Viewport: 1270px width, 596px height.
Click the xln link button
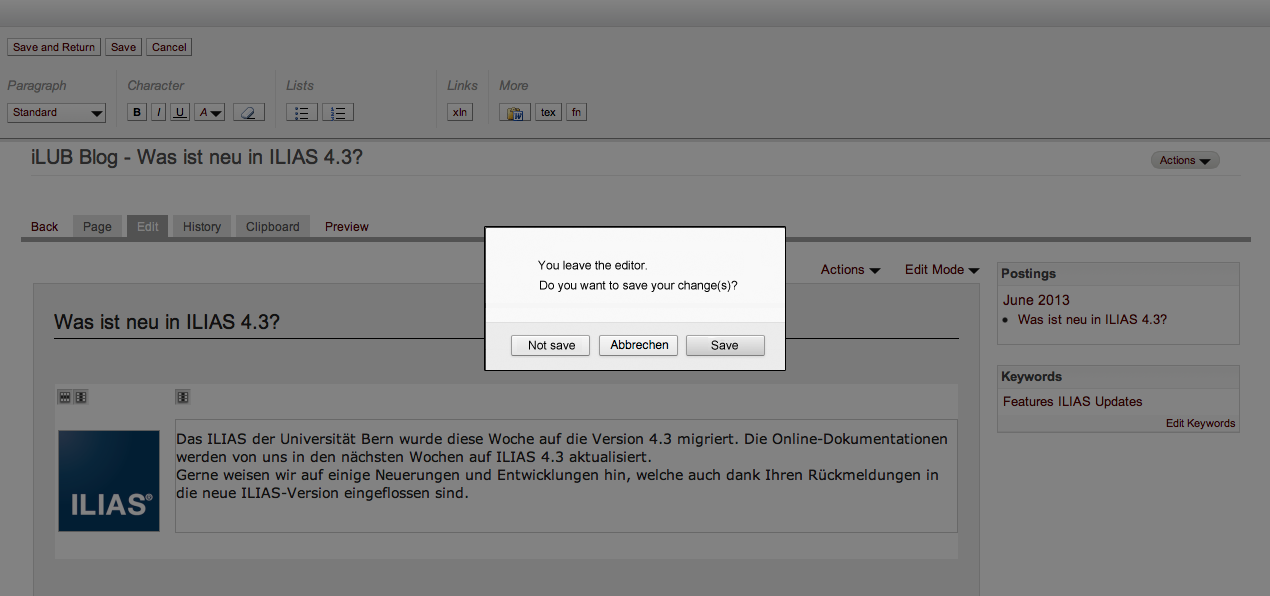459,113
